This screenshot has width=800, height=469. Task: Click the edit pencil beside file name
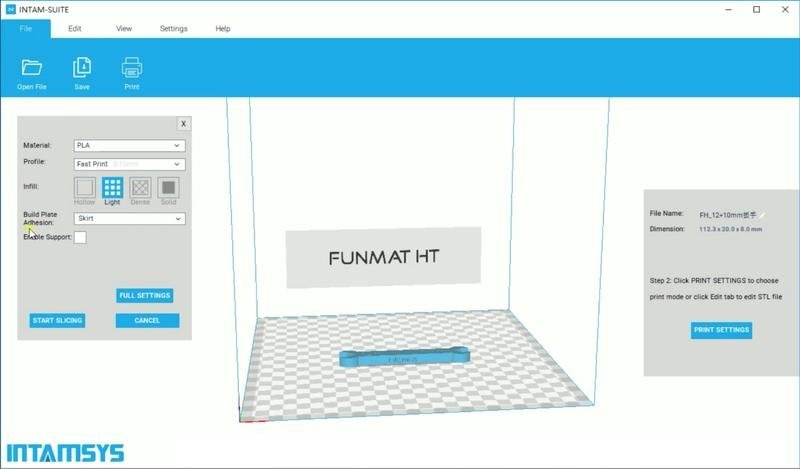tap(763, 214)
